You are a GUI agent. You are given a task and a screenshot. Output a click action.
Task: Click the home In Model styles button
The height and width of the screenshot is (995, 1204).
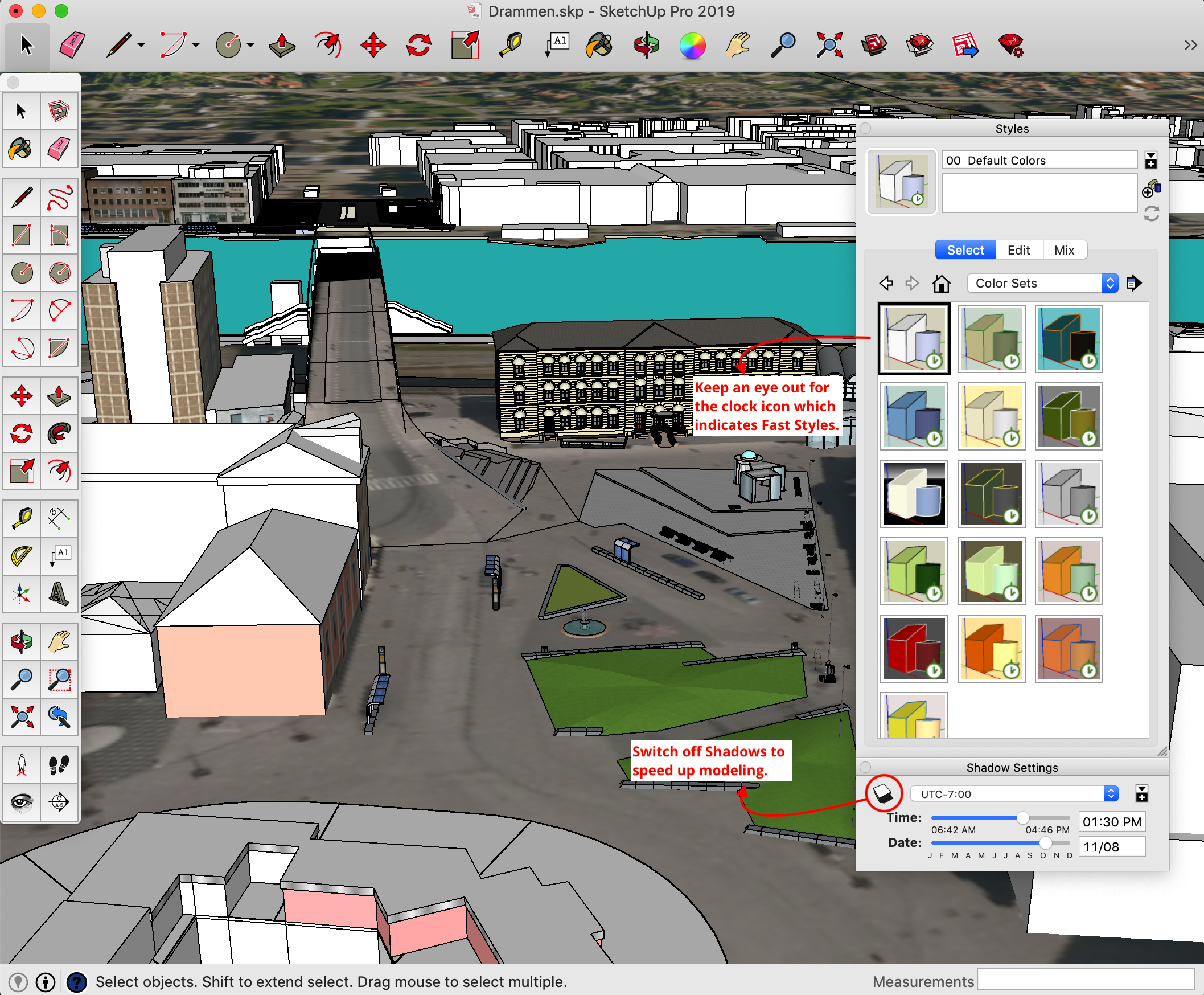pyautogui.click(x=941, y=283)
